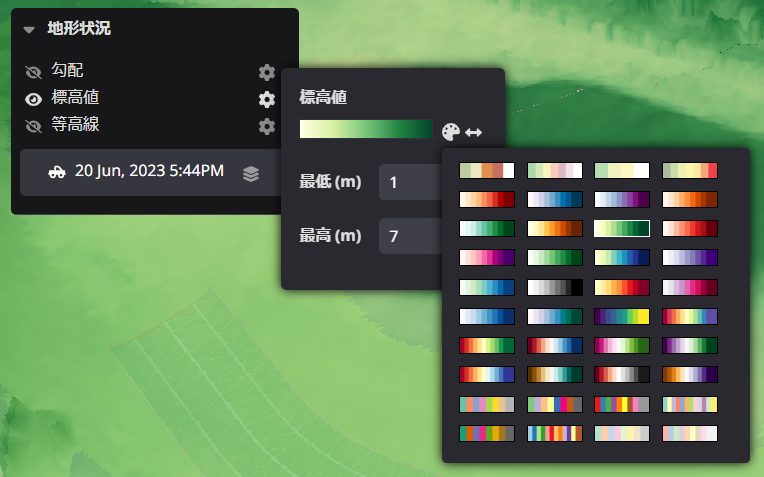
Task: Open settings gear for 等高線
Action: click(267, 126)
